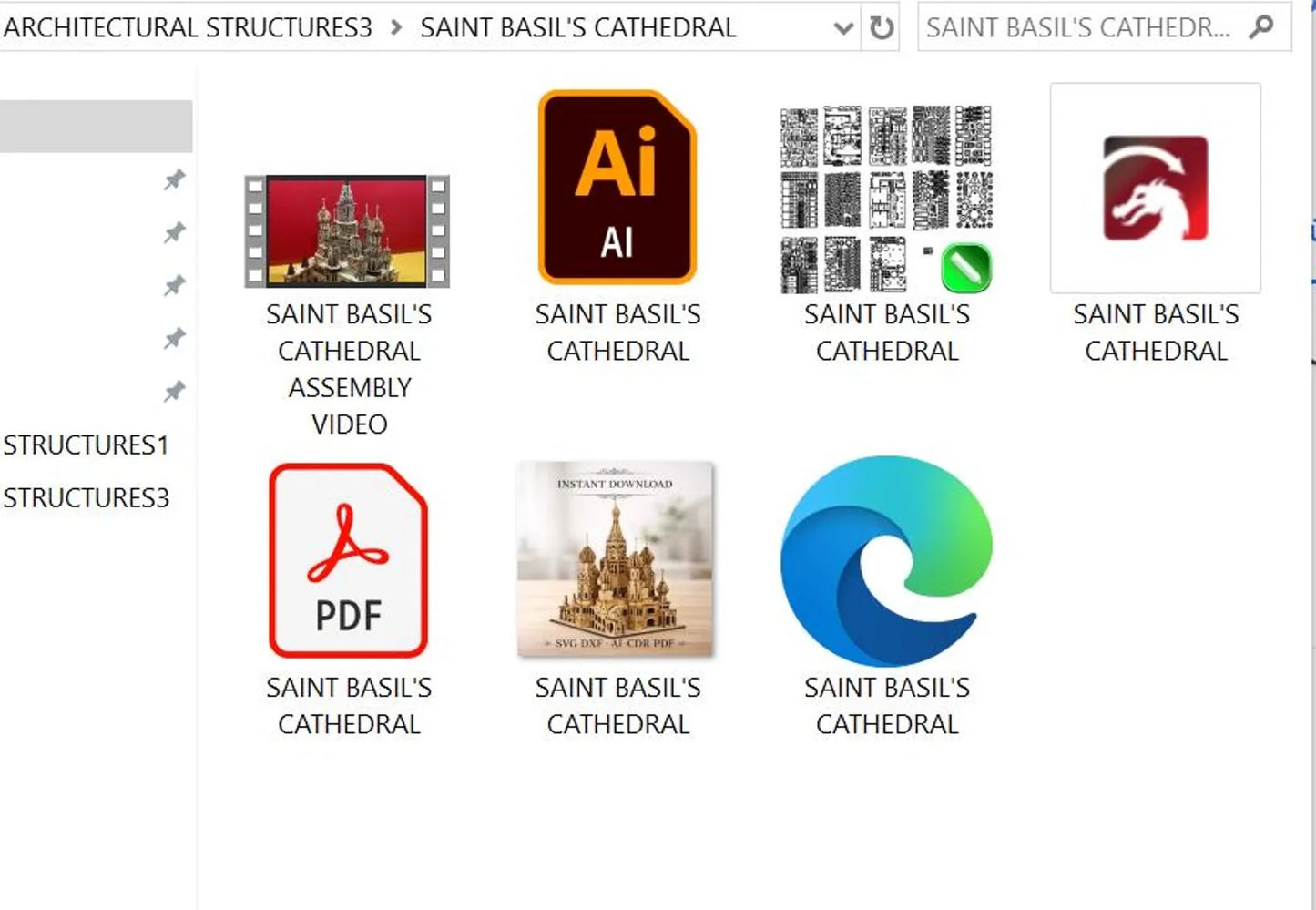
Task: Click the search magnifier icon
Action: [x=1261, y=27]
